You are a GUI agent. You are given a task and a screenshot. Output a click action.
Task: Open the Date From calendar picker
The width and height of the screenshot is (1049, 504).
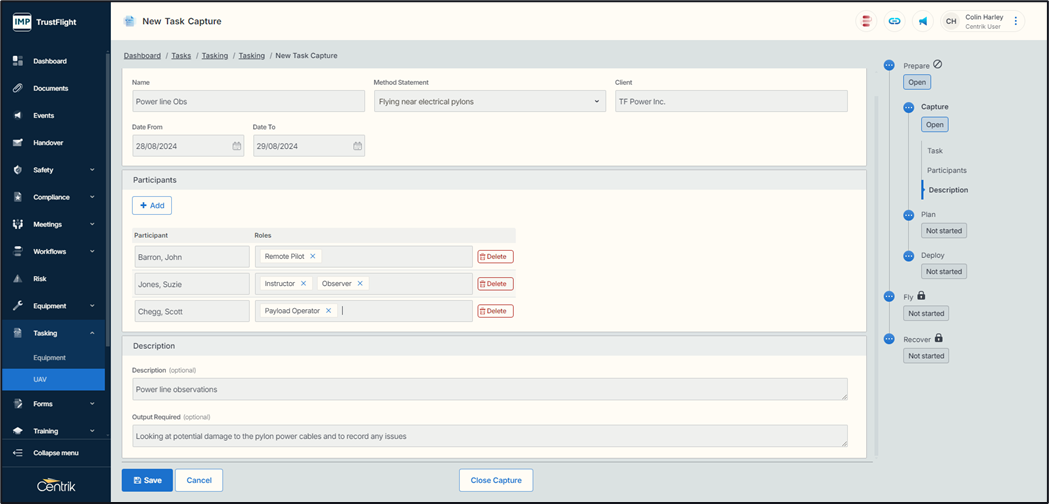(x=237, y=146)
